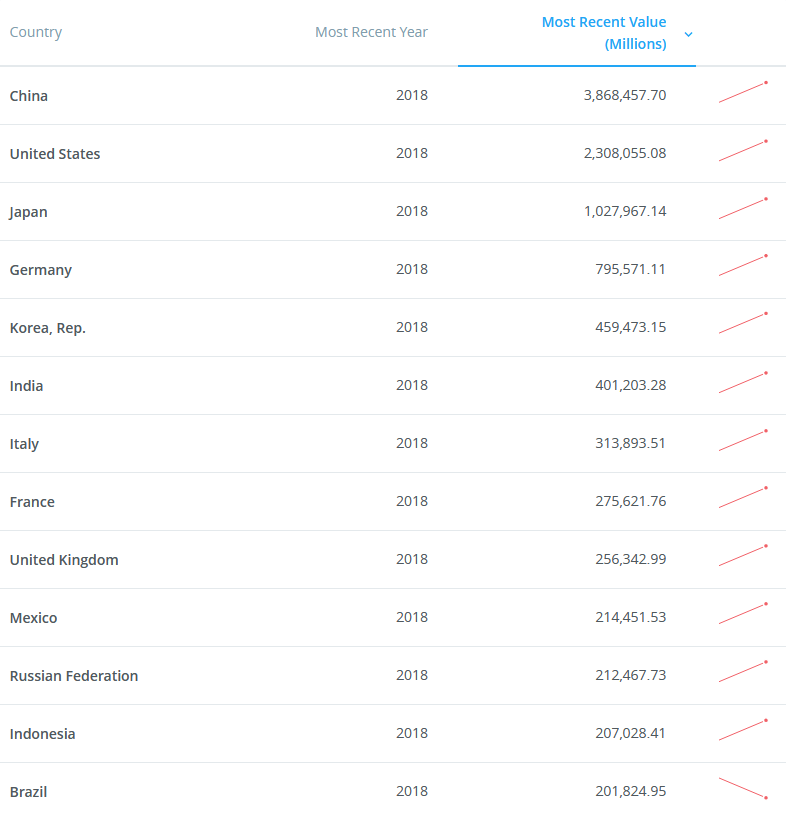View Germany's sparkline trend graph
The image size is (786, 820).
(x=743, y=266)
